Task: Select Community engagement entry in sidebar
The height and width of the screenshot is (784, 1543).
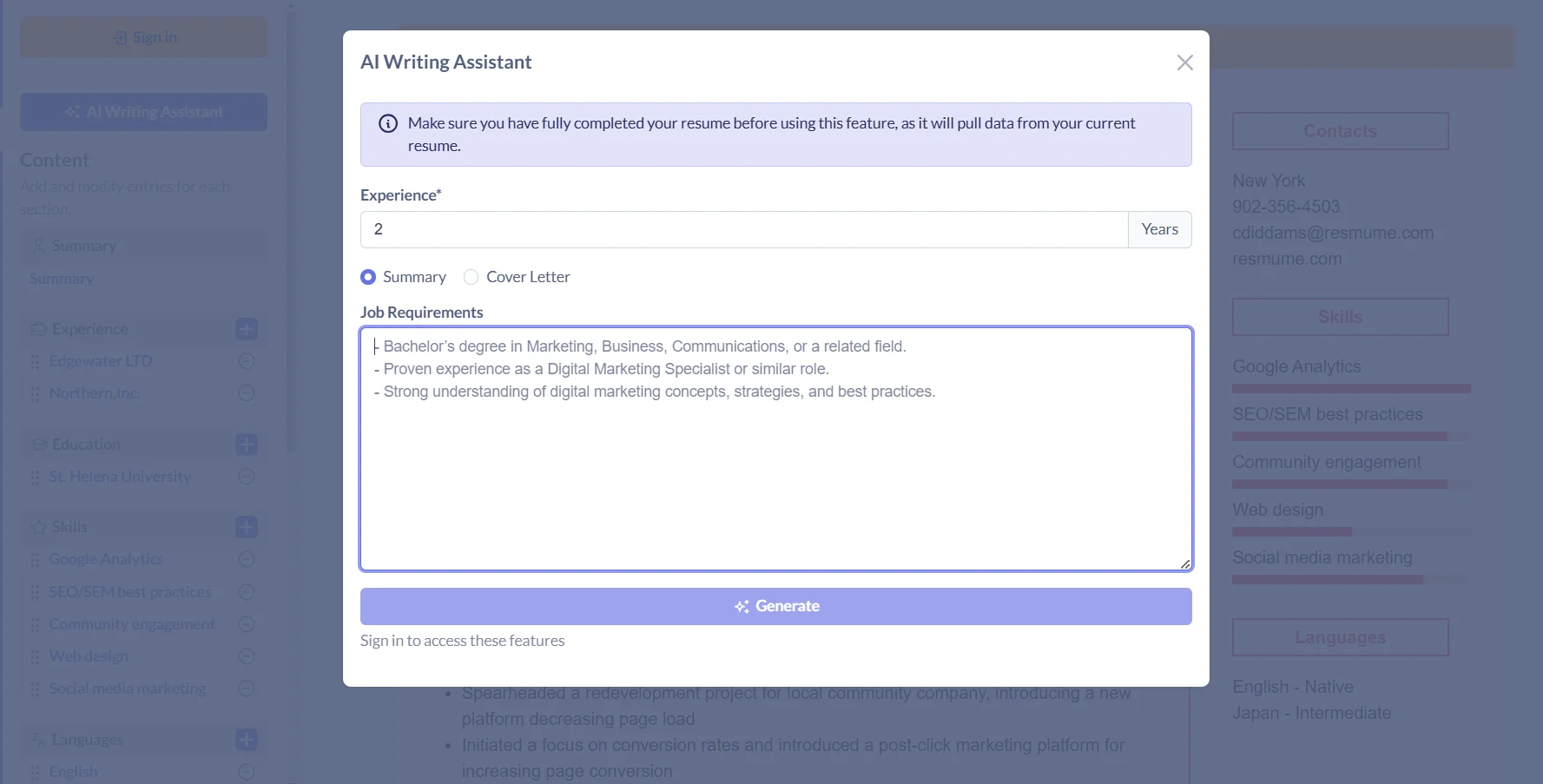Action: [x=132, y=624]
